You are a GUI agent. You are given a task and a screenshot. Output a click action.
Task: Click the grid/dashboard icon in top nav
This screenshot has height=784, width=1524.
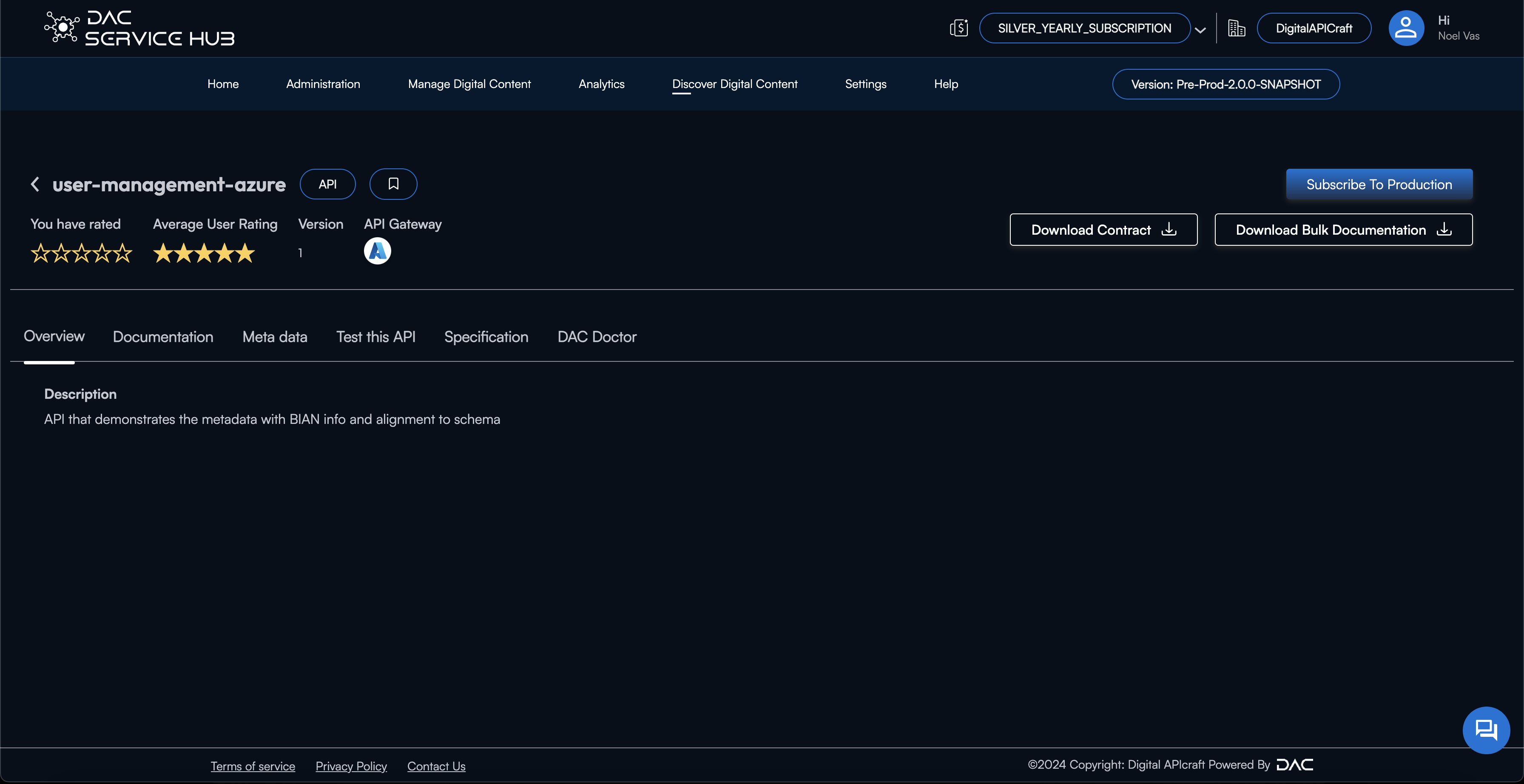pyautogui.click(x=1236, y=28)
